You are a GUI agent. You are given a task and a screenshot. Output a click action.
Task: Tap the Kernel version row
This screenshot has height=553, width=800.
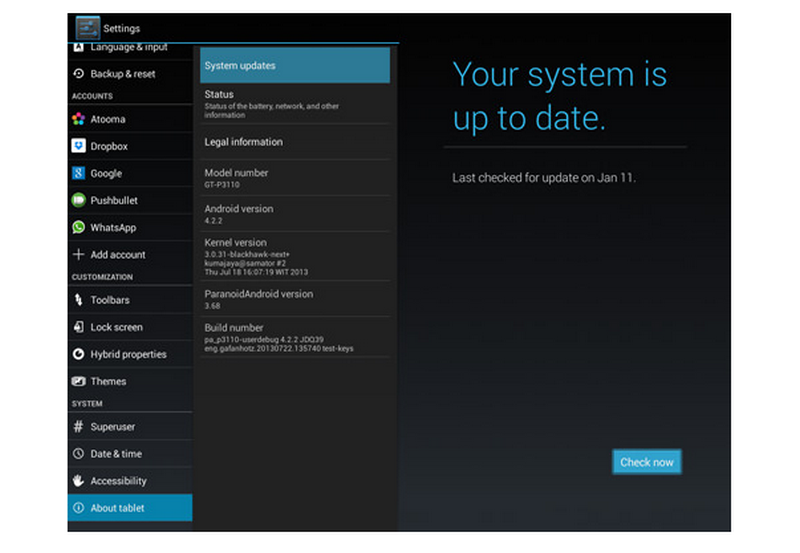click(295, 256)
